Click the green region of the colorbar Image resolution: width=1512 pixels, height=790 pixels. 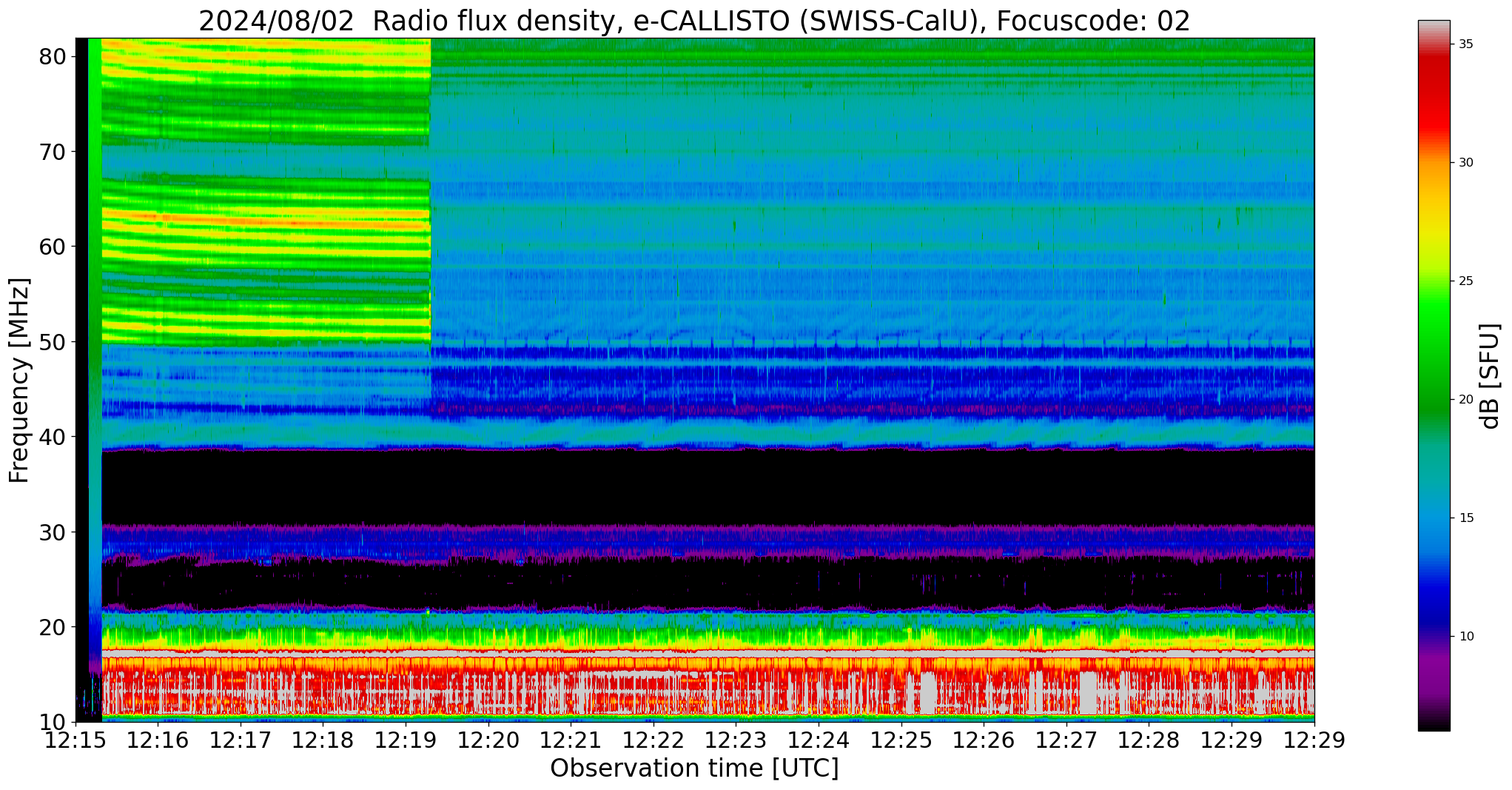tap(1434, 355)
